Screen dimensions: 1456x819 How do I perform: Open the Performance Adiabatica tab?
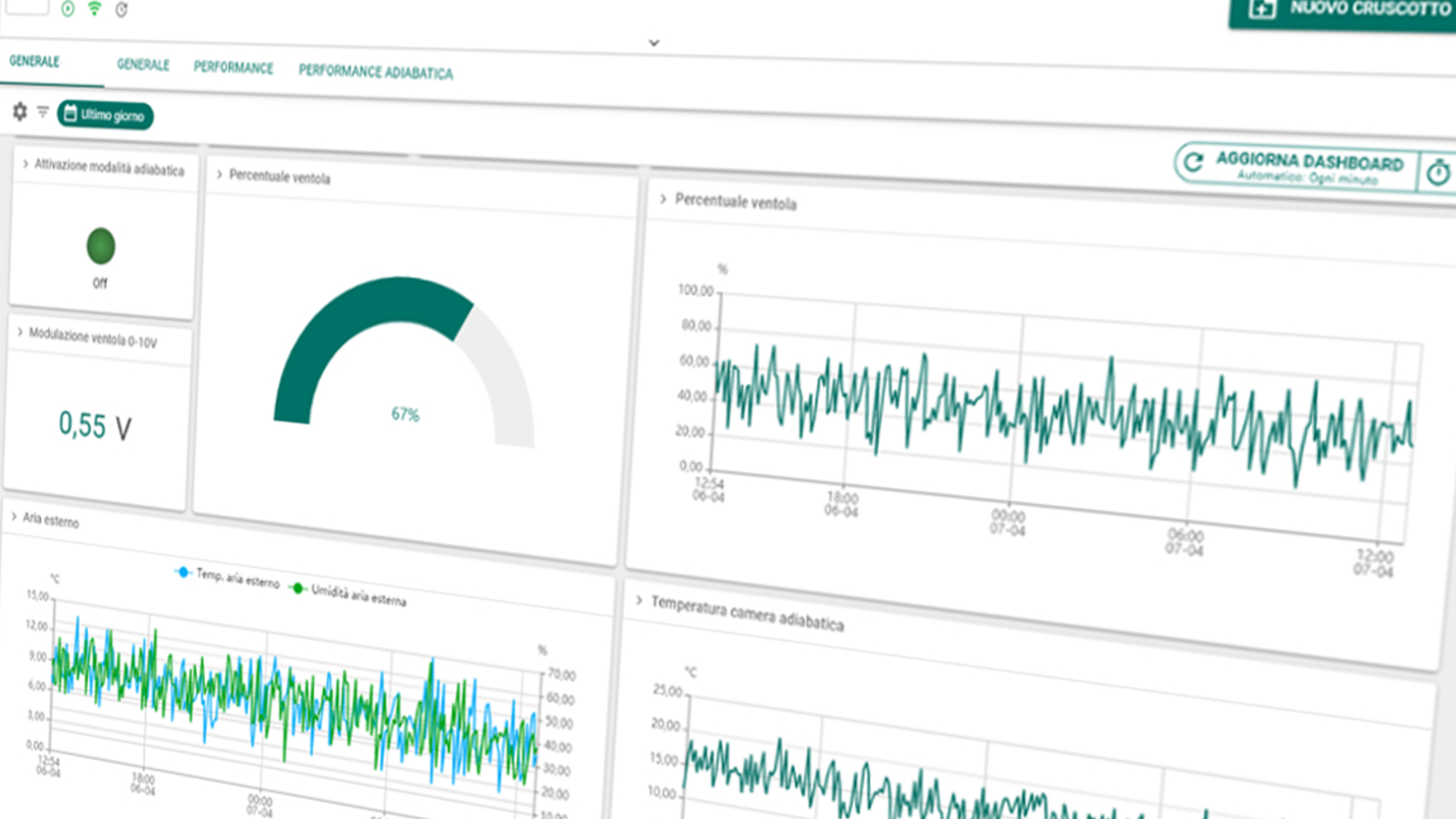(x=375, y=72)
